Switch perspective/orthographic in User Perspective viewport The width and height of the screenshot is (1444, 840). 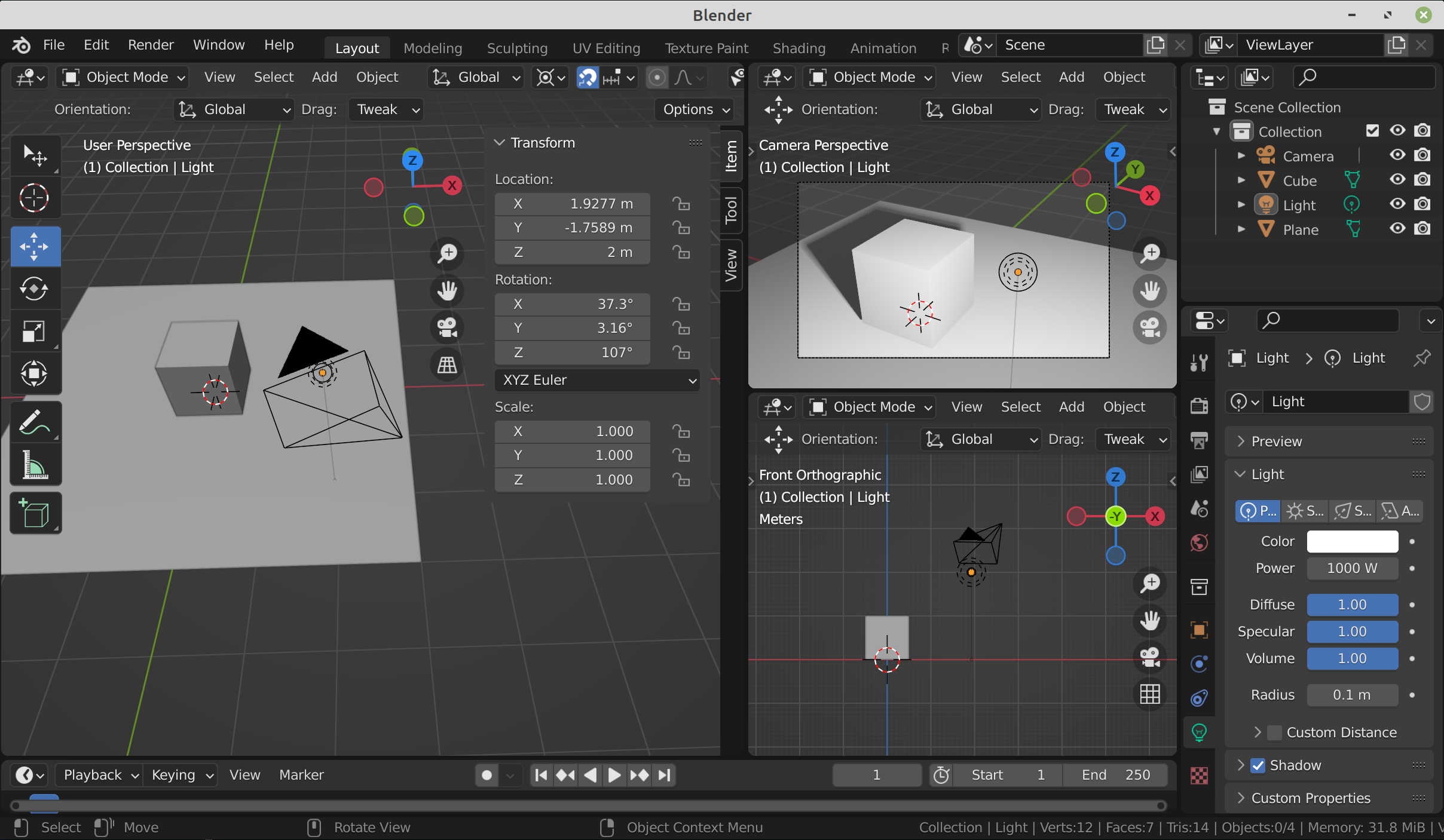point(447,364)
